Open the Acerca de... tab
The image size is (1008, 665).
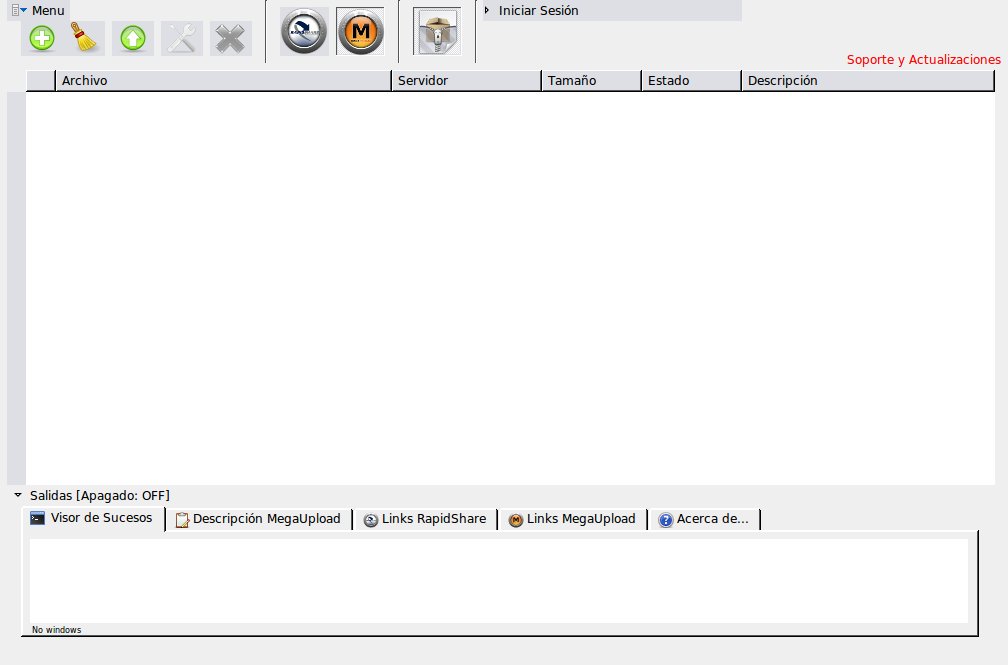(705, 519)
